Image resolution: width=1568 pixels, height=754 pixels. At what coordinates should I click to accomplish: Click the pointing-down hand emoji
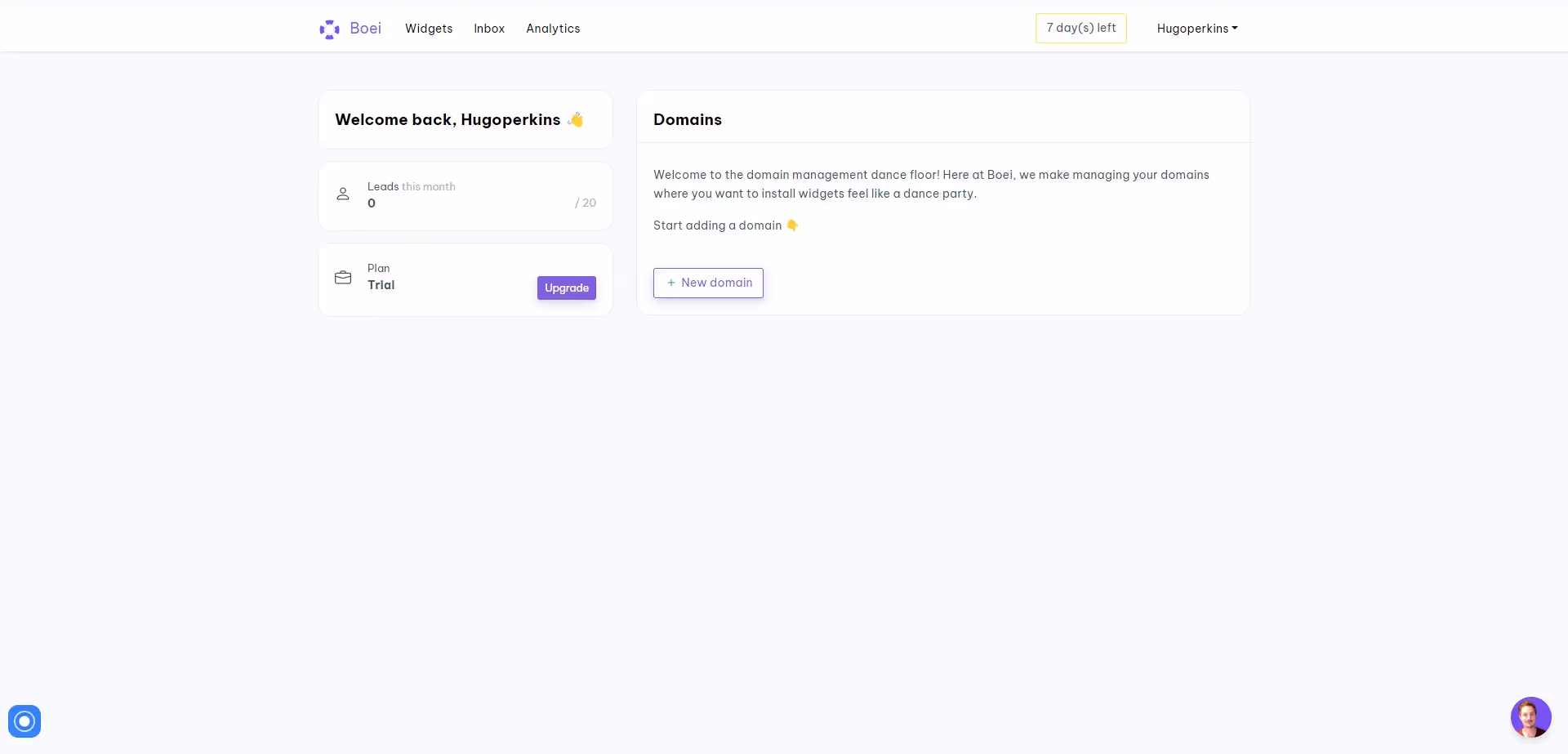pyautogui.click(x=792, y=225)
